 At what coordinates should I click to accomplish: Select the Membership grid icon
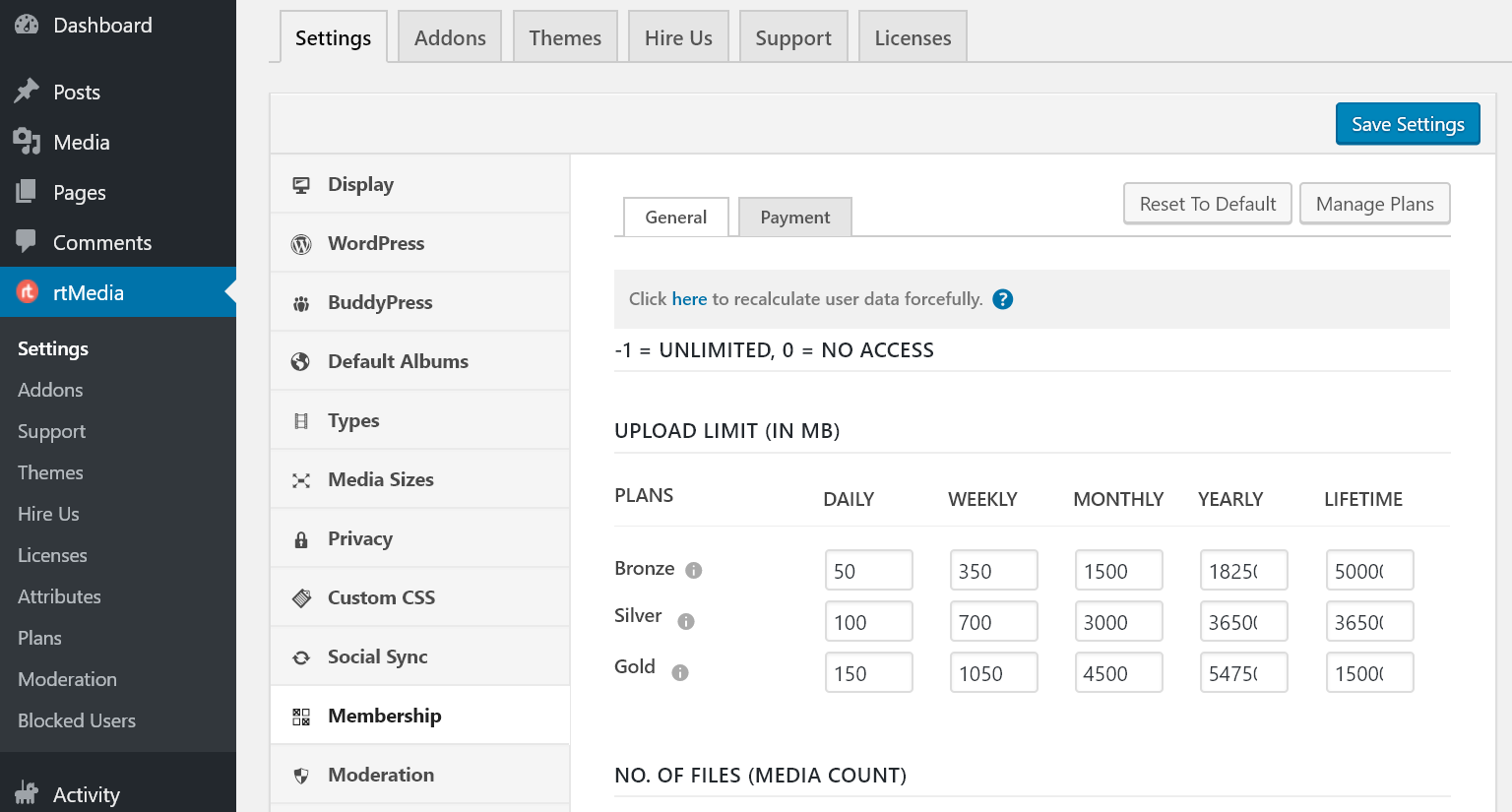299,715
